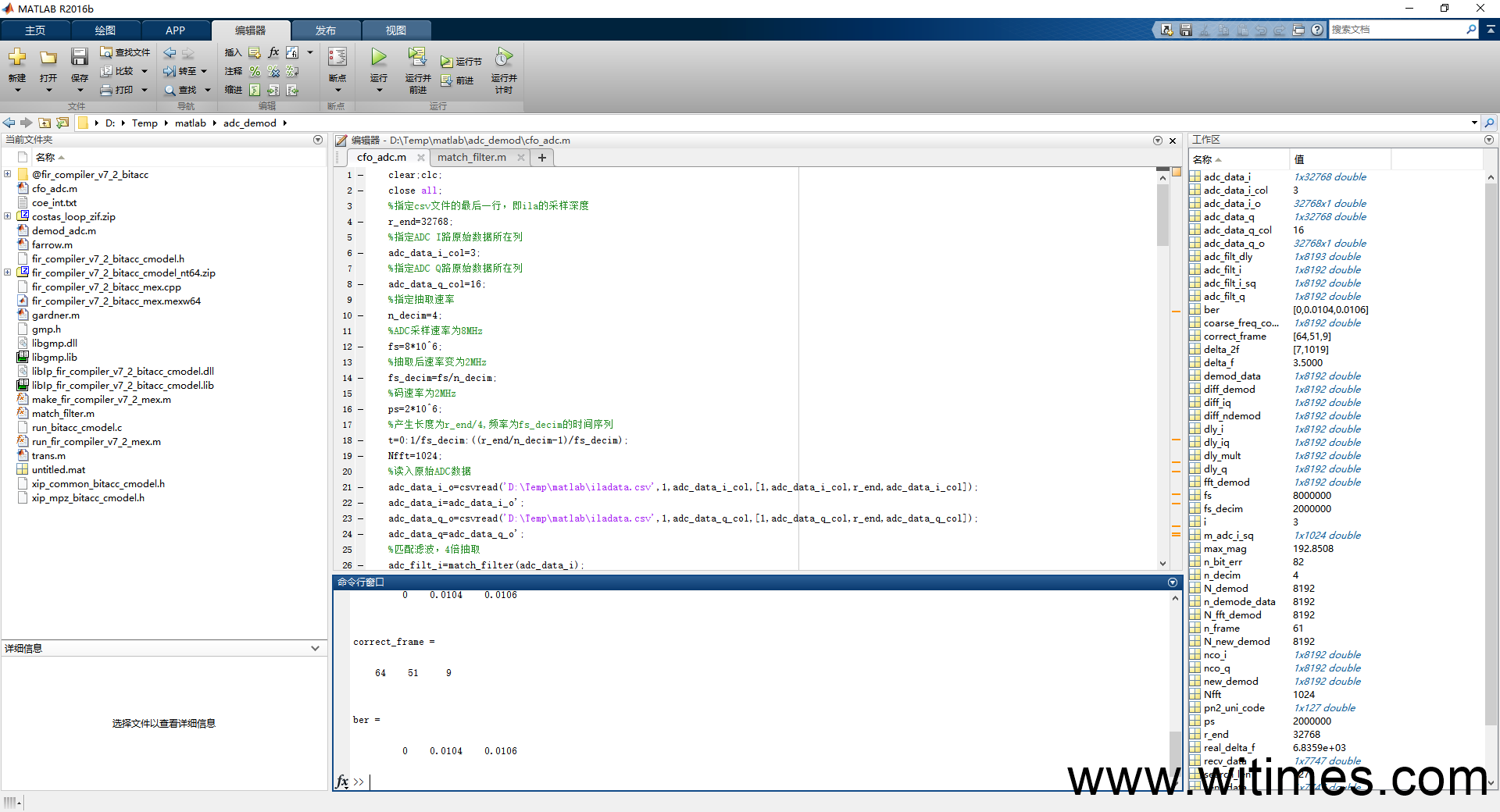Screen dimensions: 1500x812
Task: Expand the @fir_compiler_v7_2_bitacc folder
Action: [x=8, y=174]
